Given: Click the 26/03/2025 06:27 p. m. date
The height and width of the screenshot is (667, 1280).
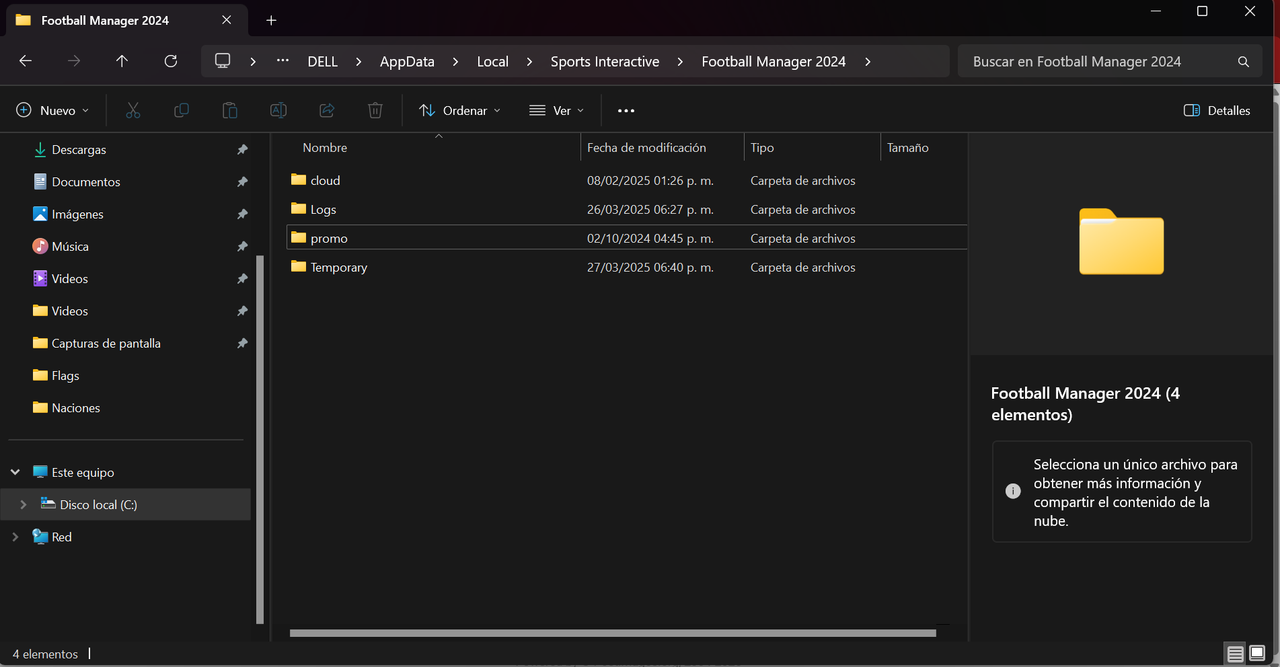Looking at the screenshot, I should 650,210.
